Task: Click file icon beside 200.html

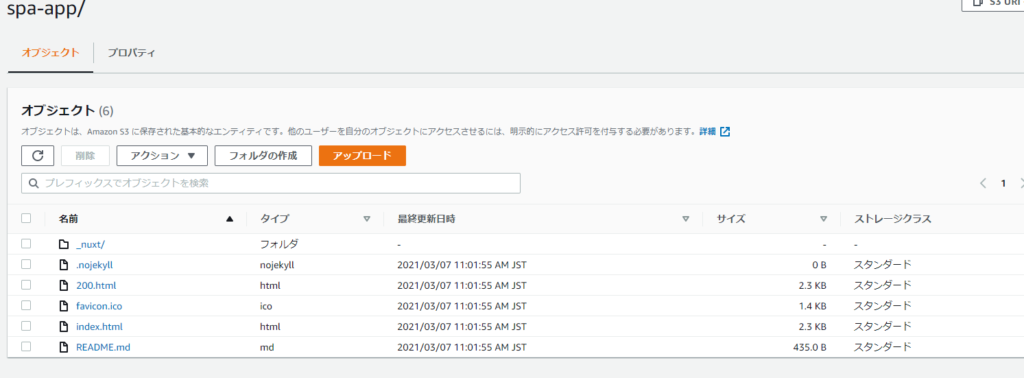Action: tap(63, 285)
